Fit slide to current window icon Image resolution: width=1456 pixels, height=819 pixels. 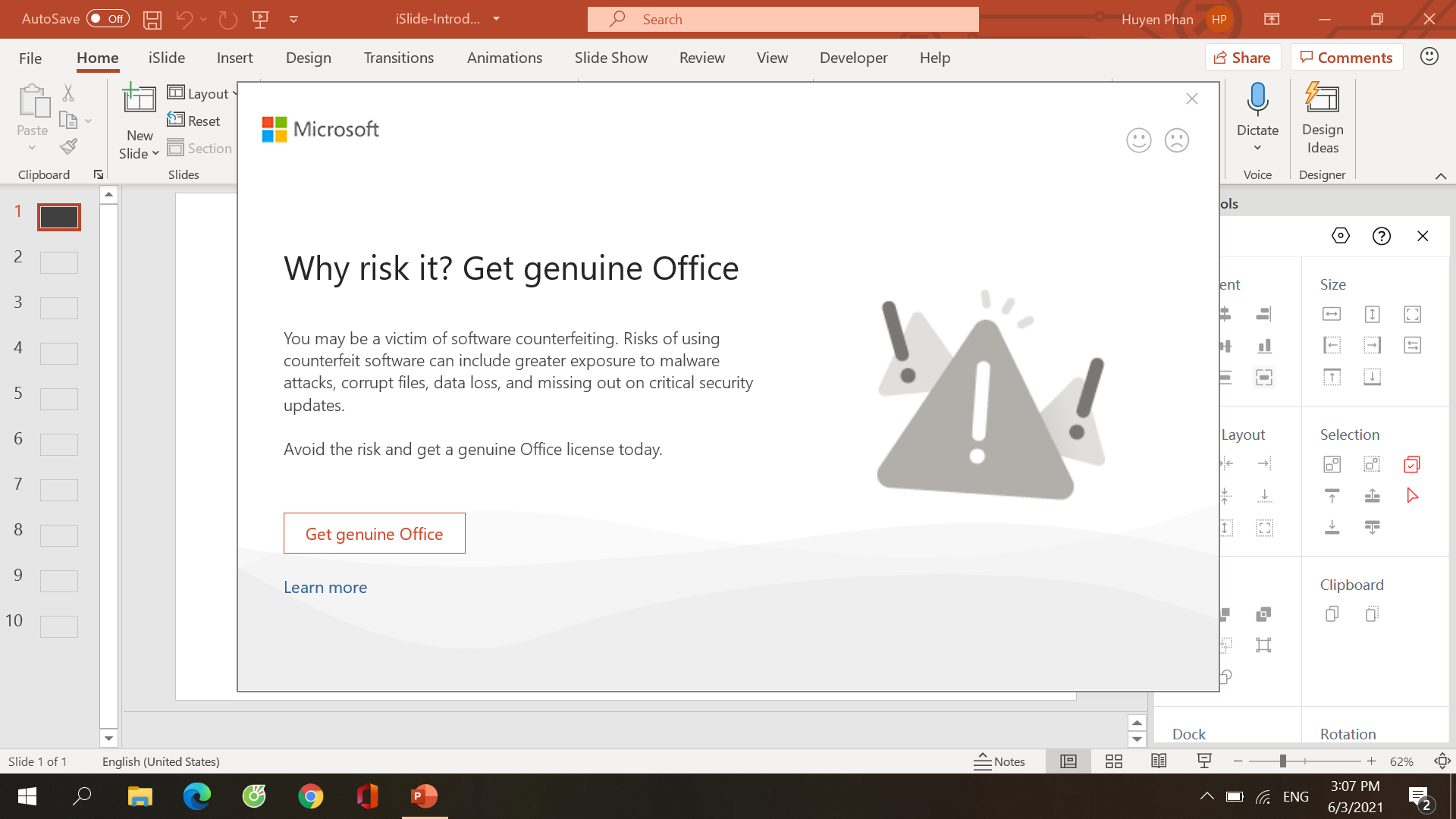coord(1442,761)
